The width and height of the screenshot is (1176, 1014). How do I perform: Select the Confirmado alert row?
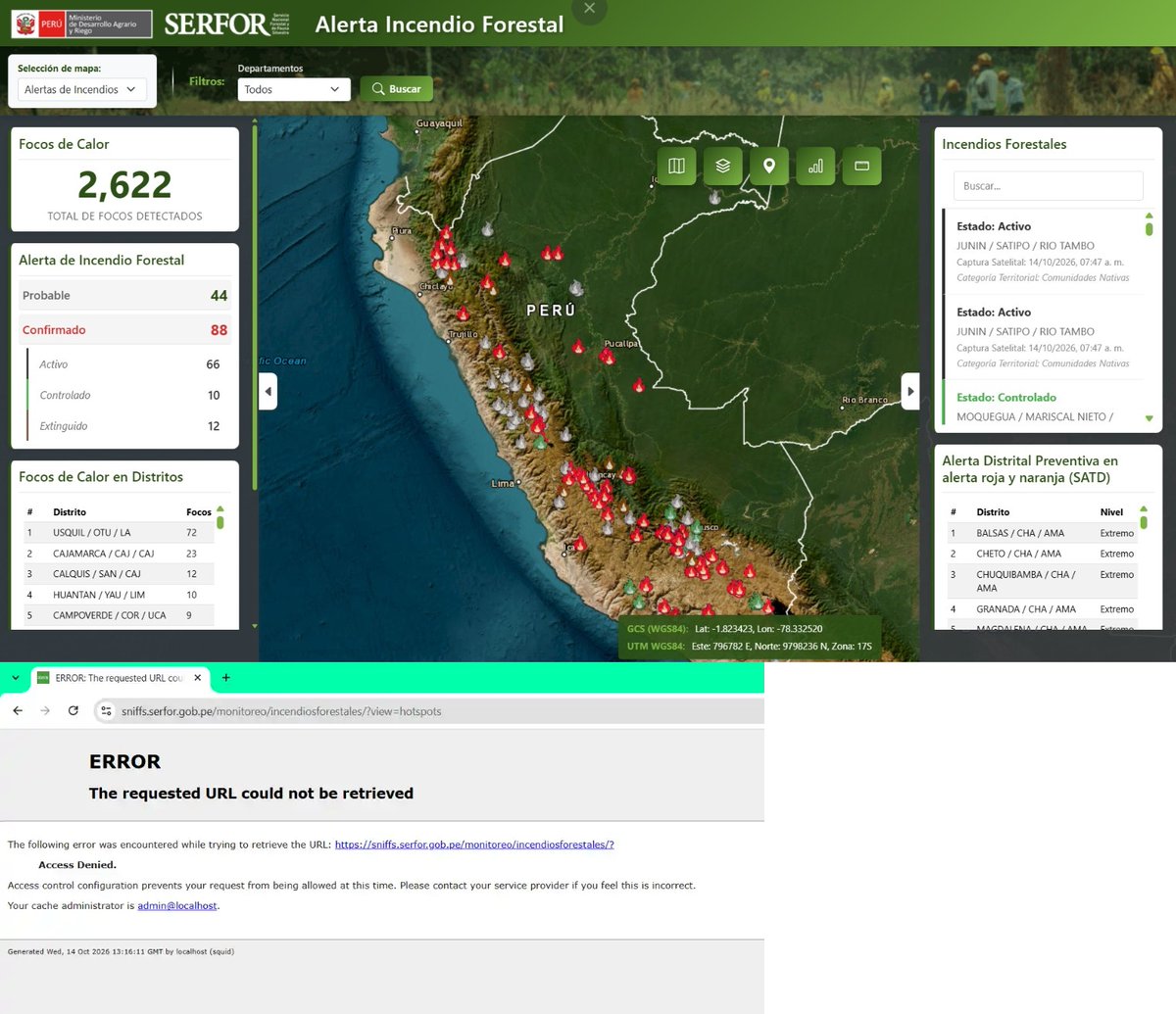(124, 330)
